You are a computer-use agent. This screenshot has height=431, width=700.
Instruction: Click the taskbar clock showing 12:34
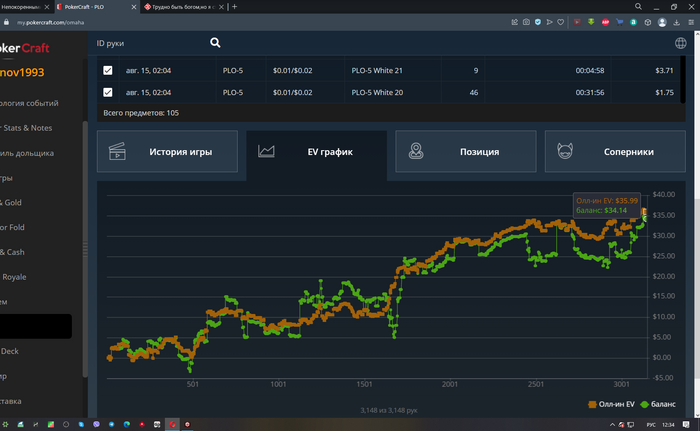click(668, 425)
